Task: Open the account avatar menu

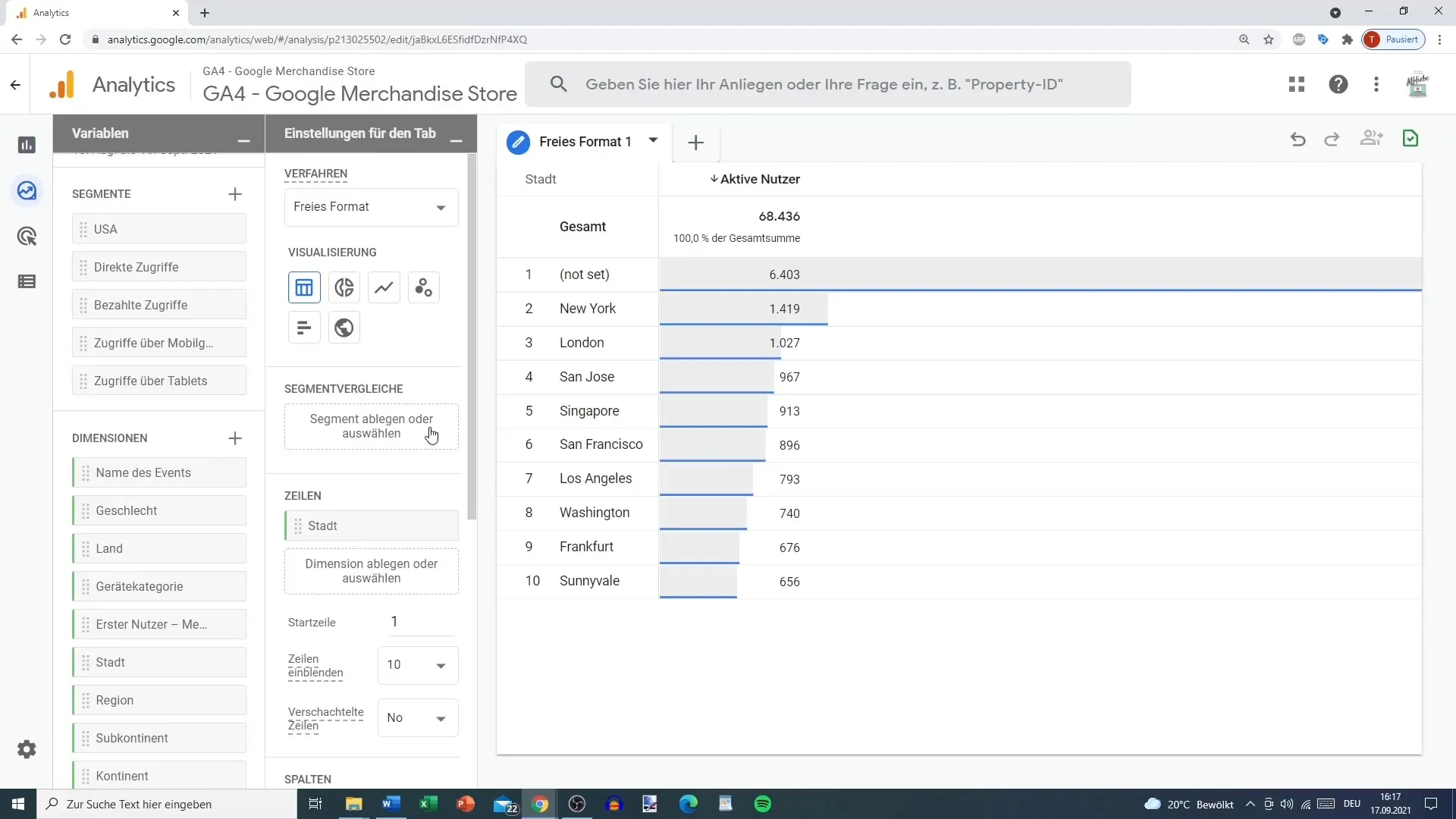Action: click(x=1417, y=84)
